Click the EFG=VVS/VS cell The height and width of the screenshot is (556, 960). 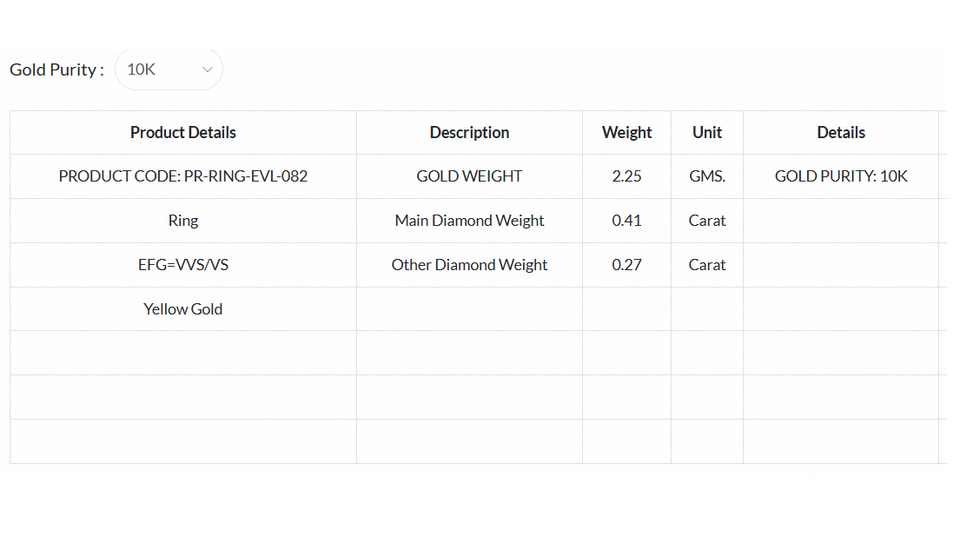click(183, 265)
